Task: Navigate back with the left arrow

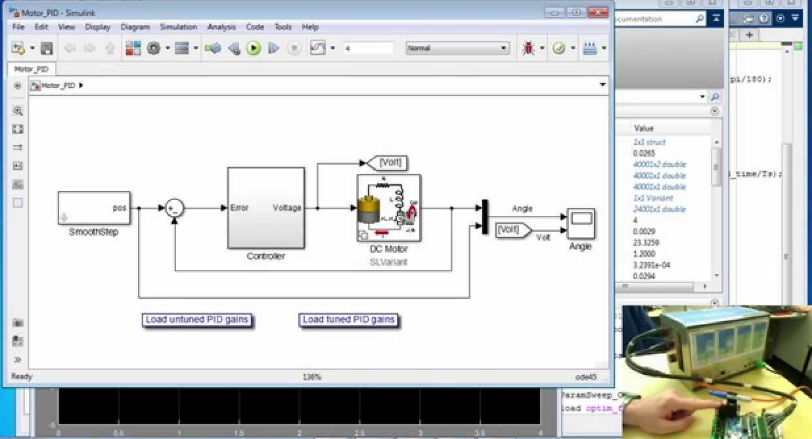Action: tap(70, 48)
